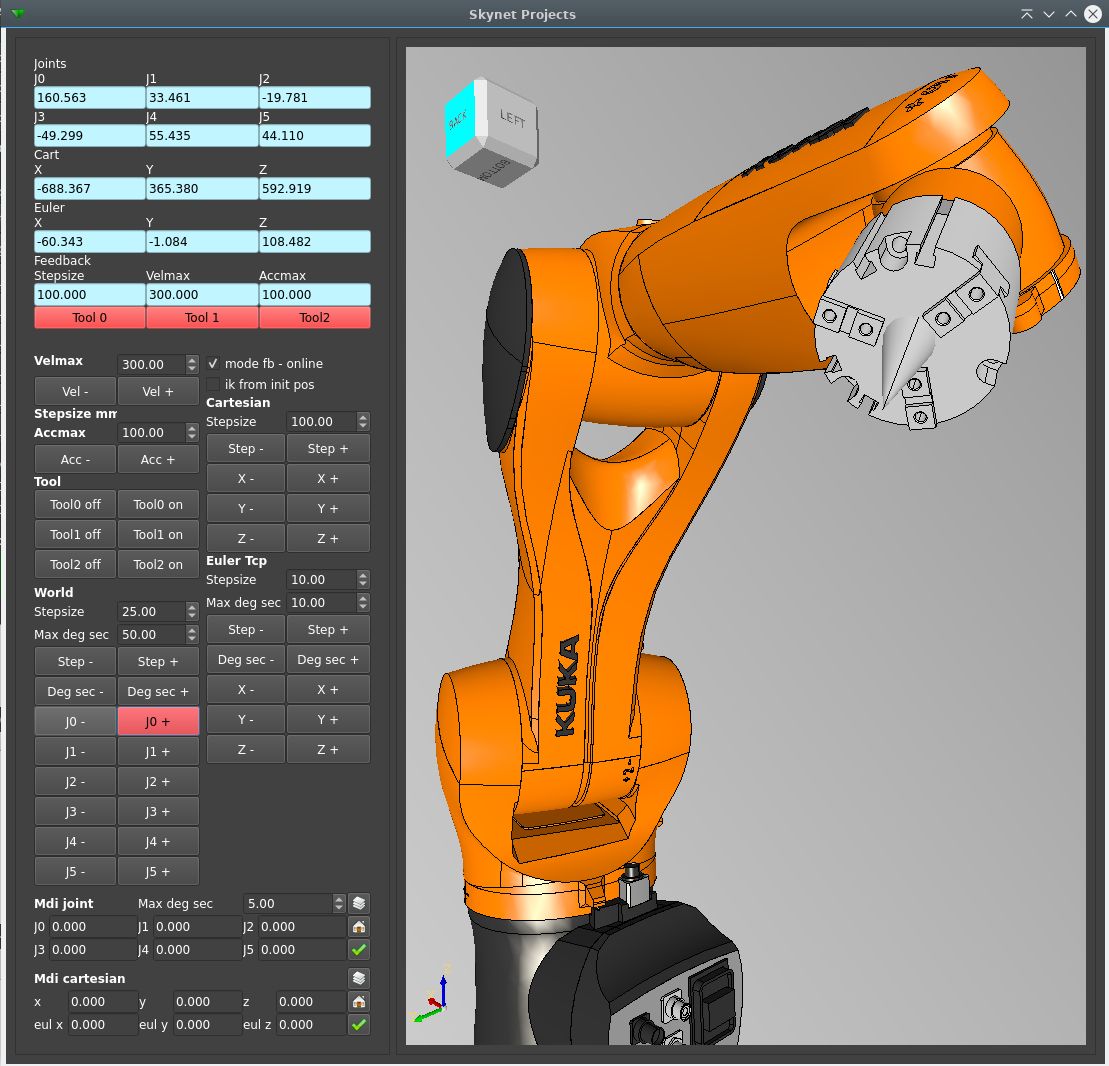Click the World Max deg sec spin arrows
Image resolution: width=1109 pixels, height=1066 pixels.
click(x=192, y=635)
